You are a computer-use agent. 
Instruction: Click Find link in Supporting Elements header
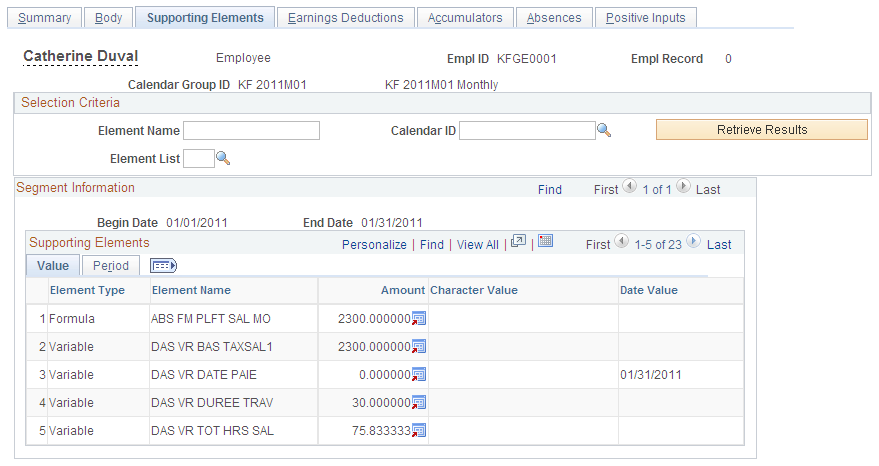[x=432, y=244]
